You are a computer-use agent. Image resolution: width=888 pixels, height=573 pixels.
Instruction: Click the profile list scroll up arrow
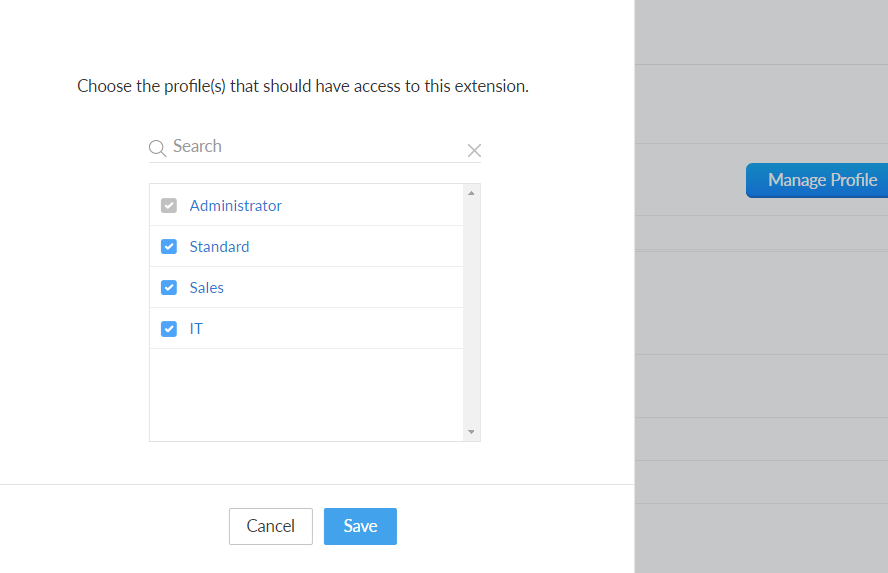coord(471,193)
